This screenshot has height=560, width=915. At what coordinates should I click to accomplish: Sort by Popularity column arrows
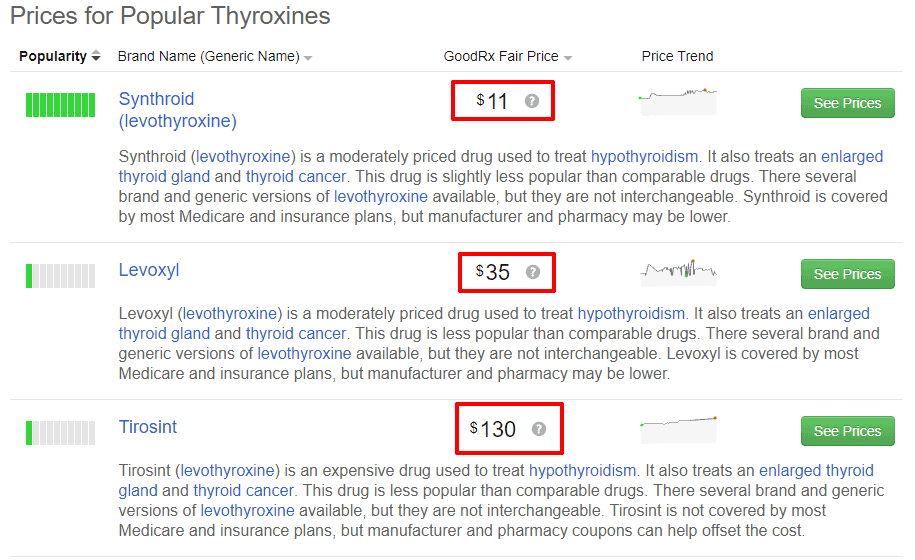[96, 56]
